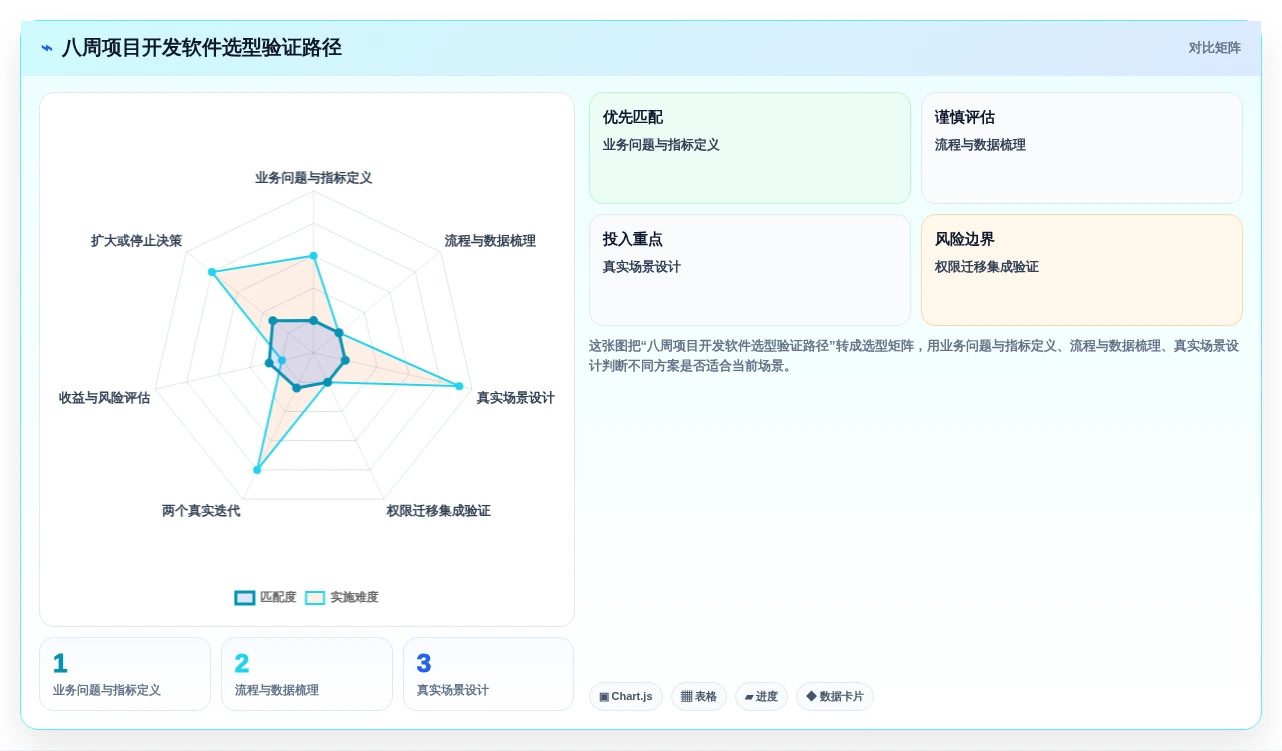
Task: Click the lightning icon beside the title
Action: tap(47, 48)
